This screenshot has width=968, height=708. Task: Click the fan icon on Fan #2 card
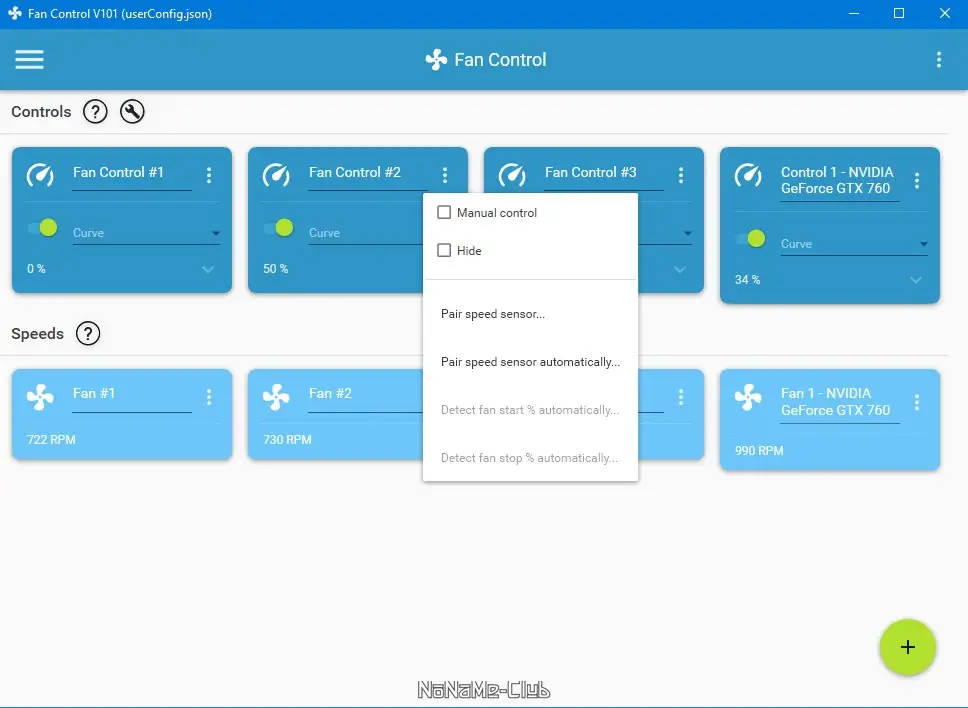pyautogui.click(x=276, y=397)
